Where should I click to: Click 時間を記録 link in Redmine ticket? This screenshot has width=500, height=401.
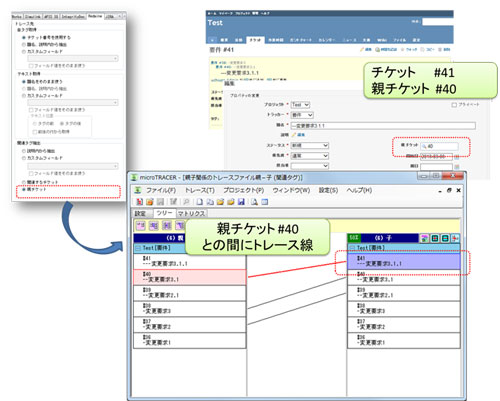pyautogui.click(x=386, y=50)
